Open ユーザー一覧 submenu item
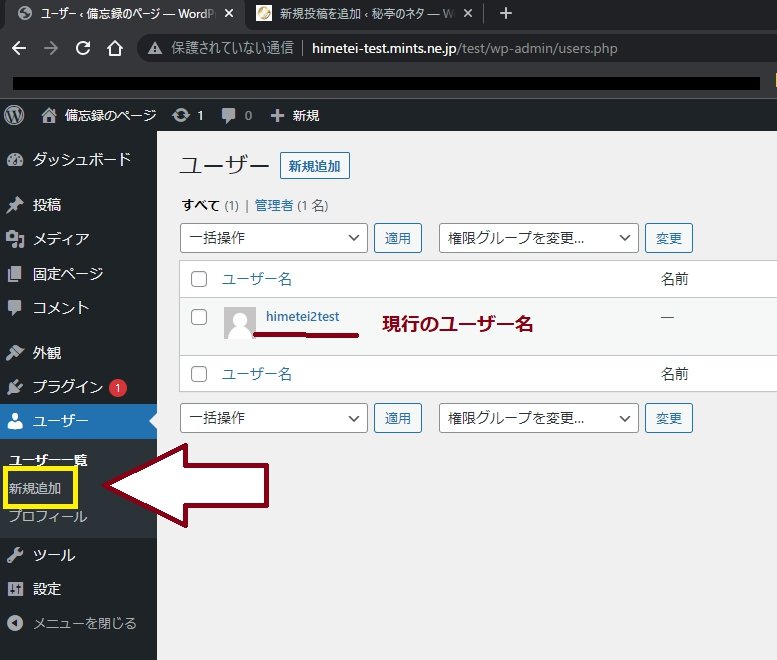The image size is (777, 660). click(48, 460)
